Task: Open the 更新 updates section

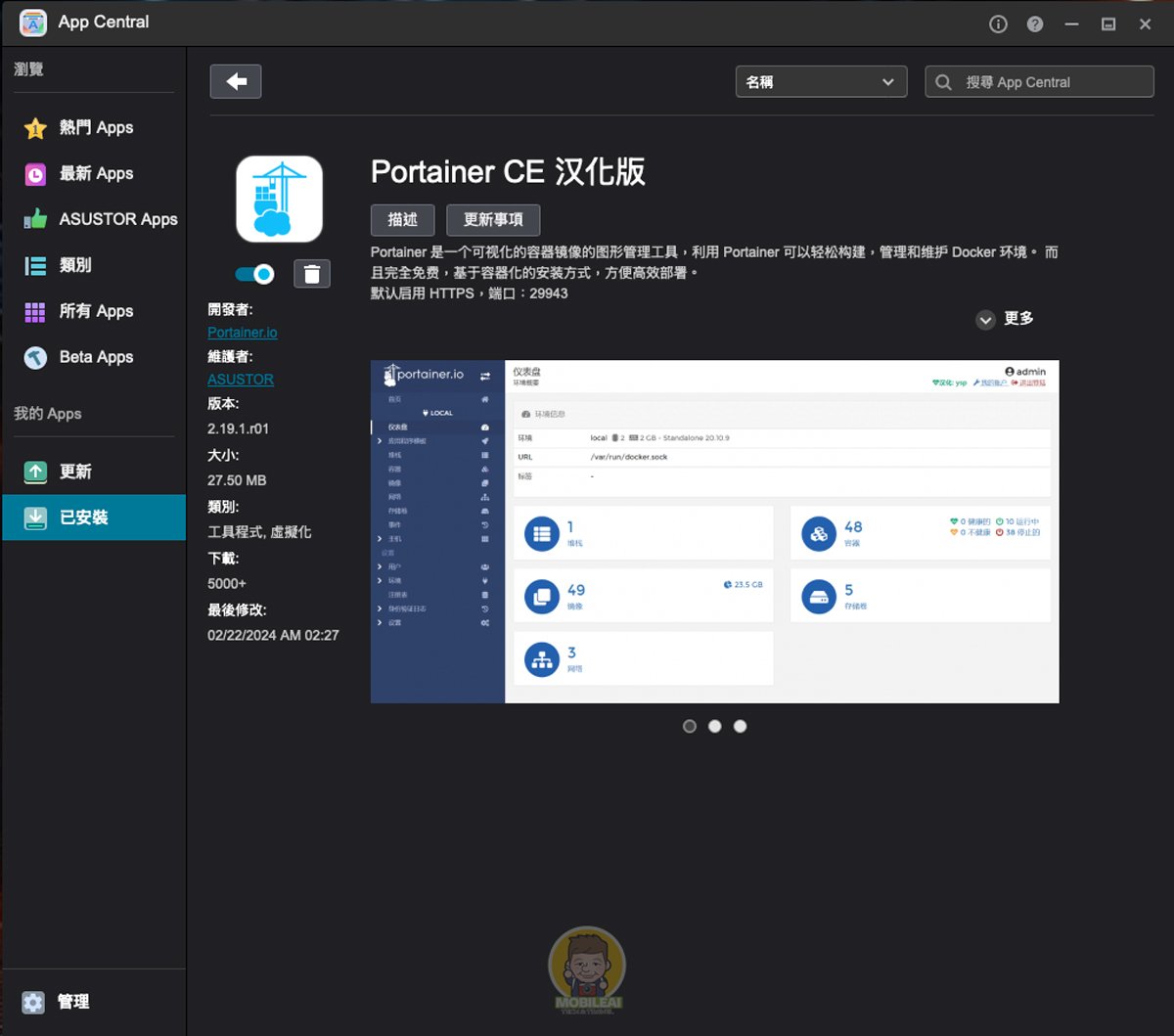Action: [x=93, y=472]
